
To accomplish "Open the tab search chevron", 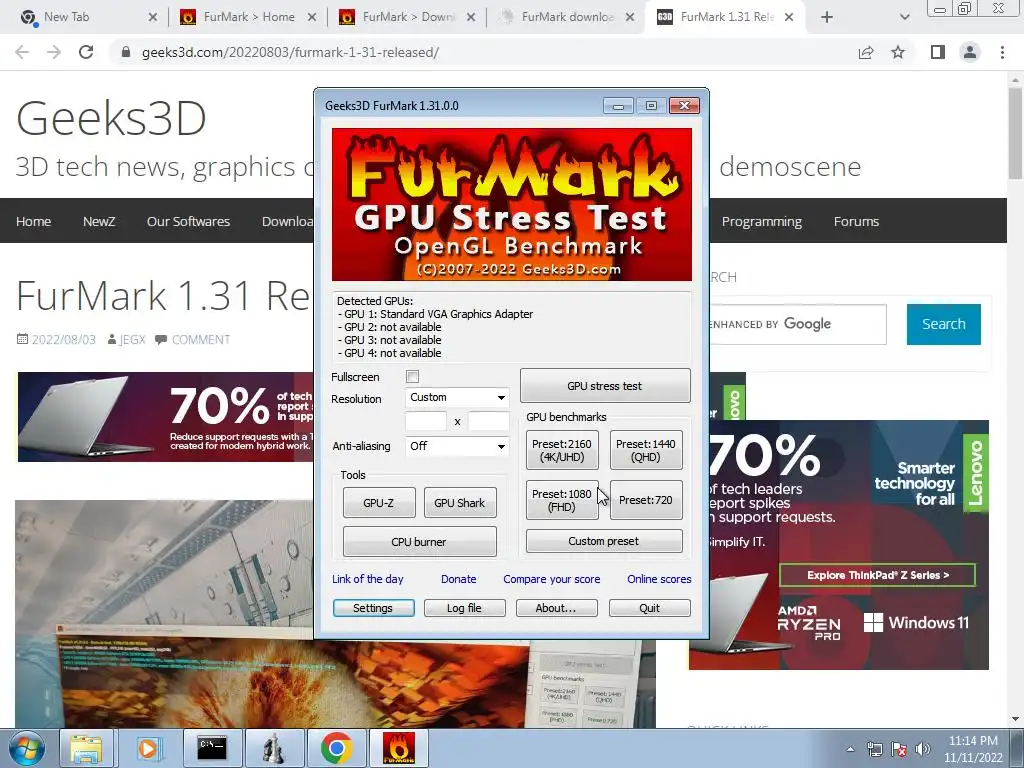I will [x=904, y=17].
